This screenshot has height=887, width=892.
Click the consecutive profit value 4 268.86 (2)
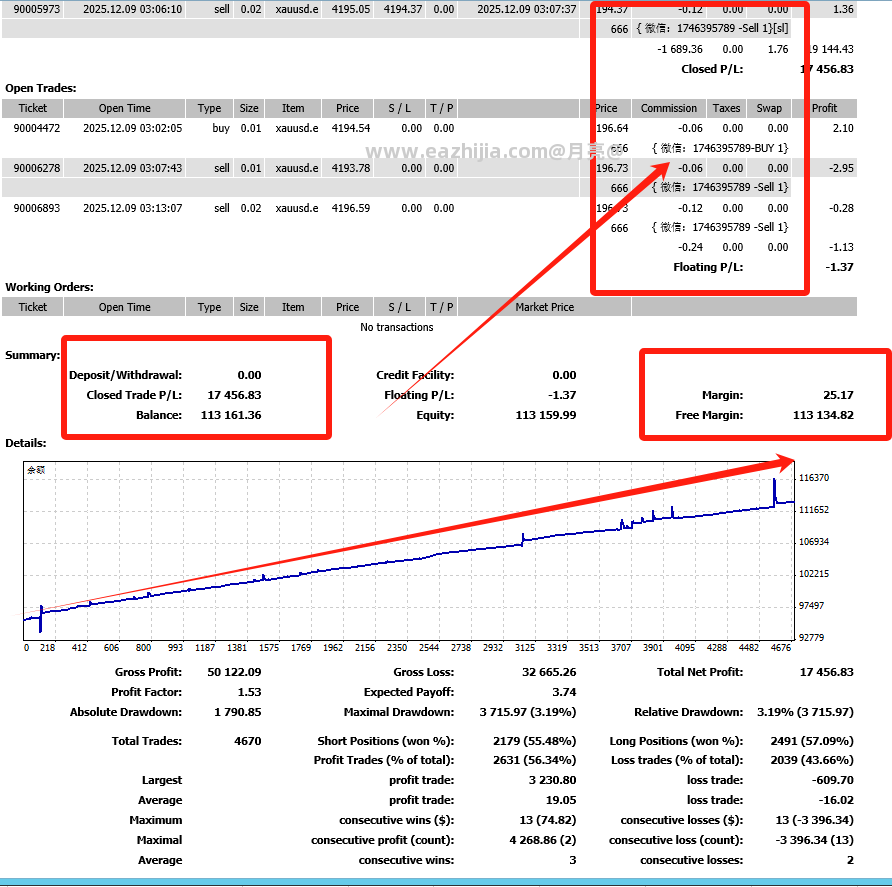543,840
